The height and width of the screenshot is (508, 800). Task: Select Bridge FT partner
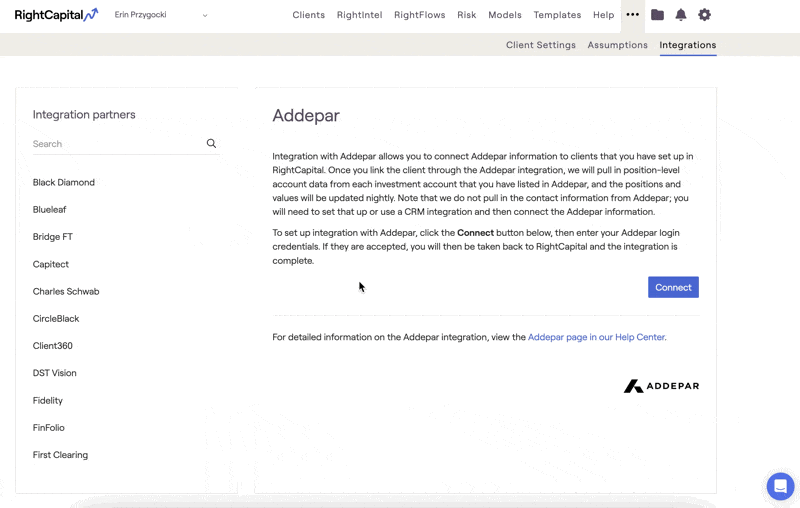pyautogui.click(x=53, y=237)
